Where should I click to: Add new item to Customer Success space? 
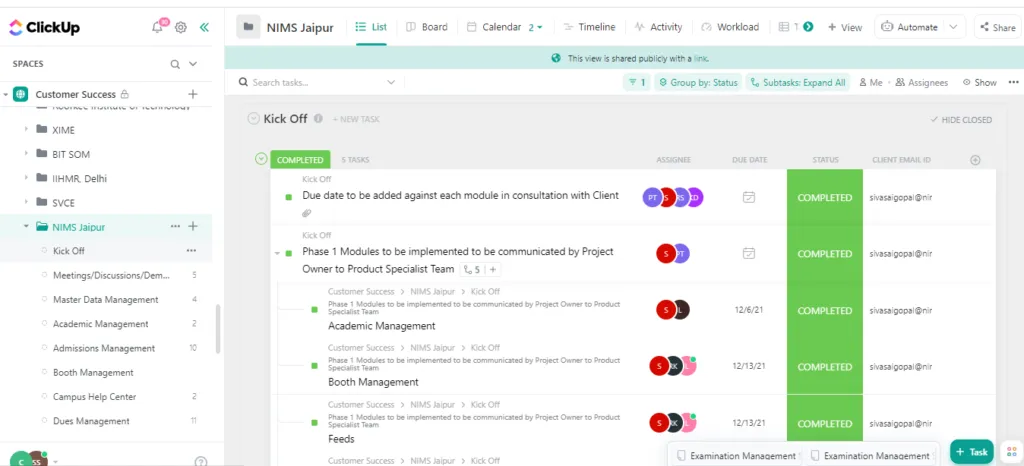pyautogui.click(x=193, y=94)
